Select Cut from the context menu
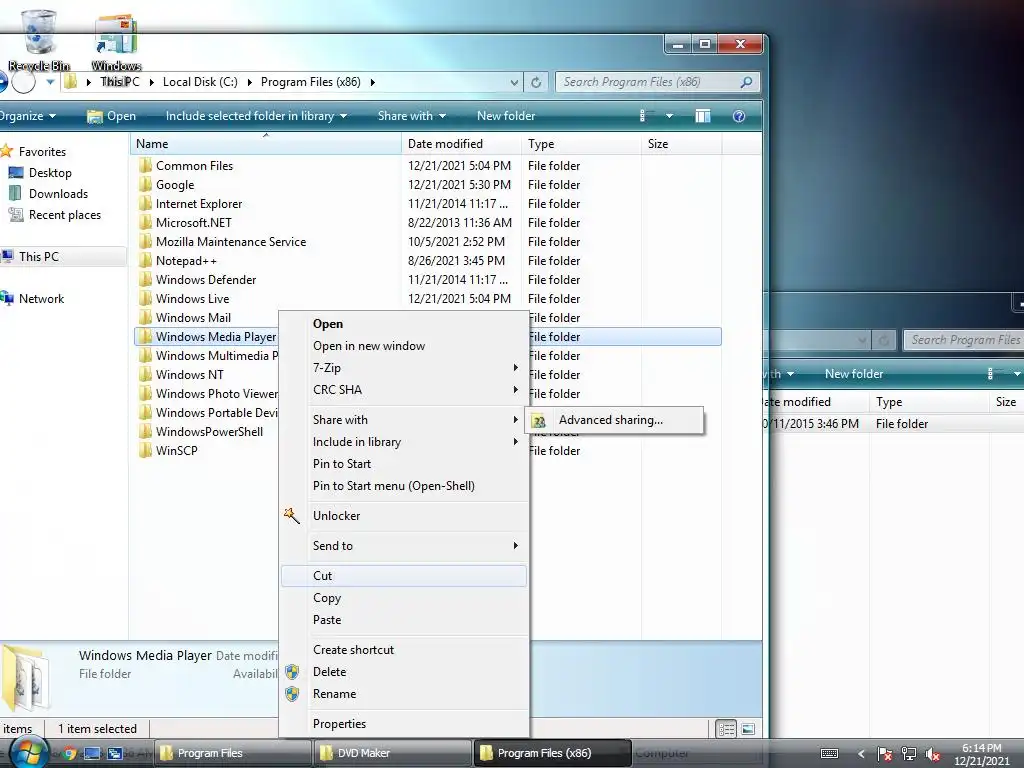Screen dimensions: 1024x768 [404, 576]
